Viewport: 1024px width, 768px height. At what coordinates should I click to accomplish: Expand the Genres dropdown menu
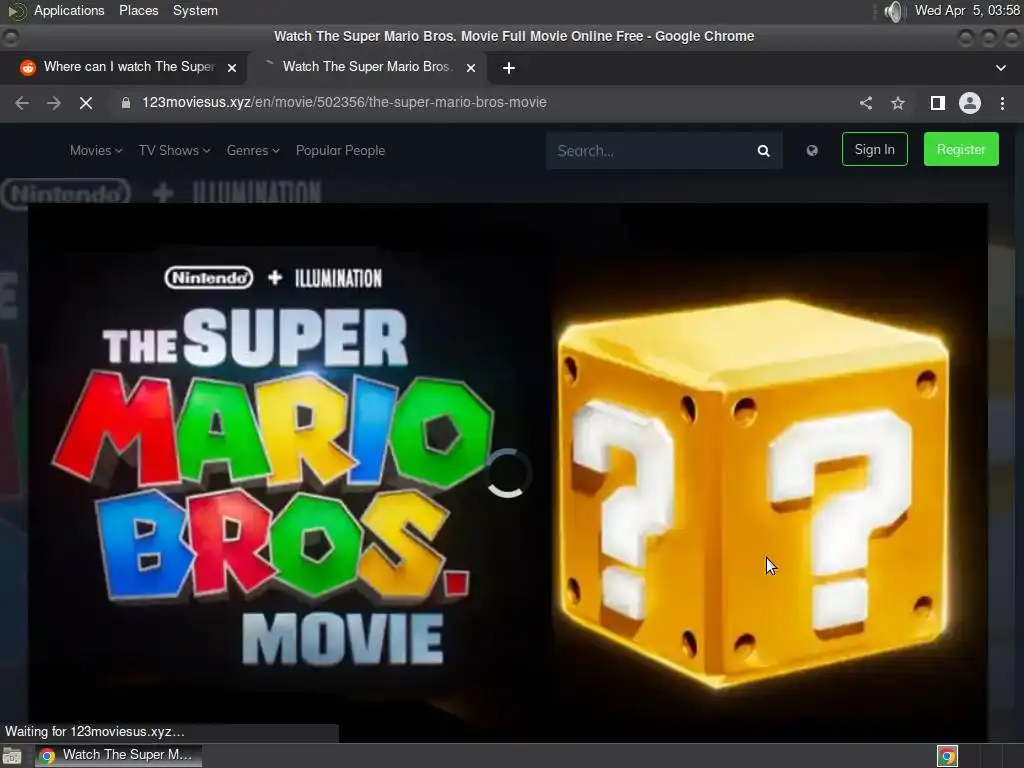click(253, 150)
